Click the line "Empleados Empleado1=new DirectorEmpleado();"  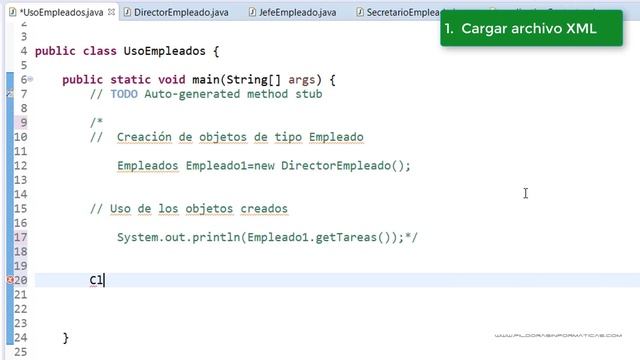click(264, 166)
